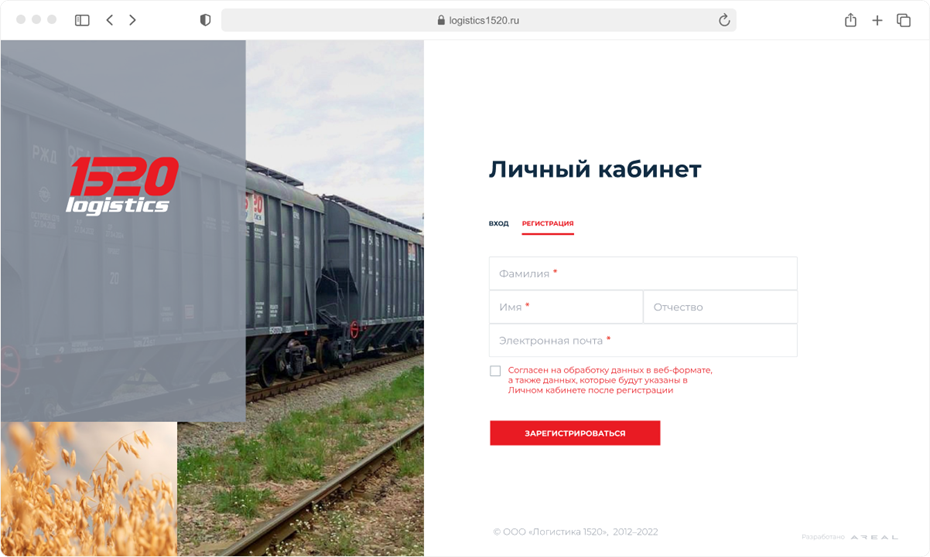930x557 pixels.
Task: Switch to the ВХОД tab
Action: point(499,224)
